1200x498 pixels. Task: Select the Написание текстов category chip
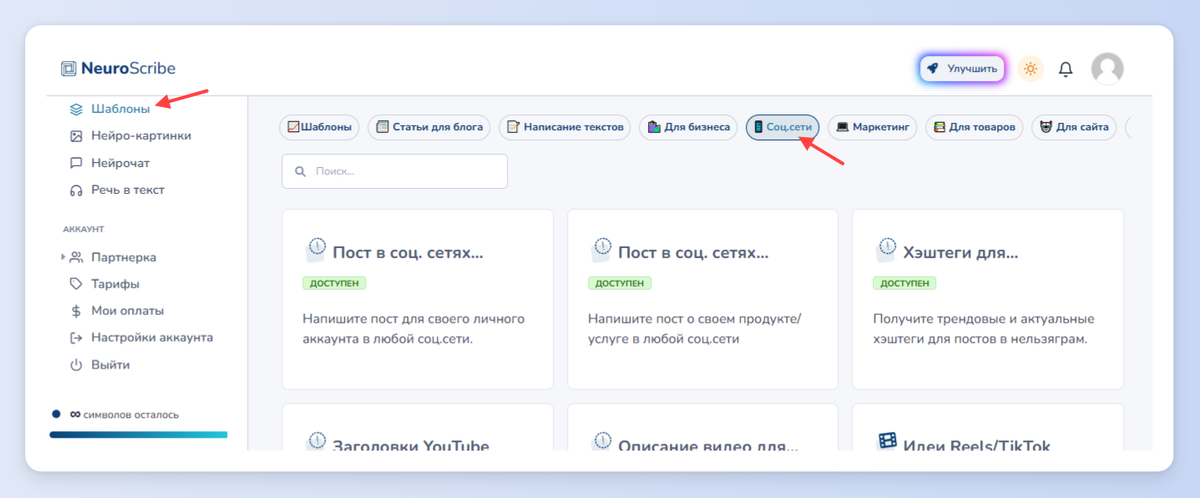pyautogui.click(x=565, y=127)
